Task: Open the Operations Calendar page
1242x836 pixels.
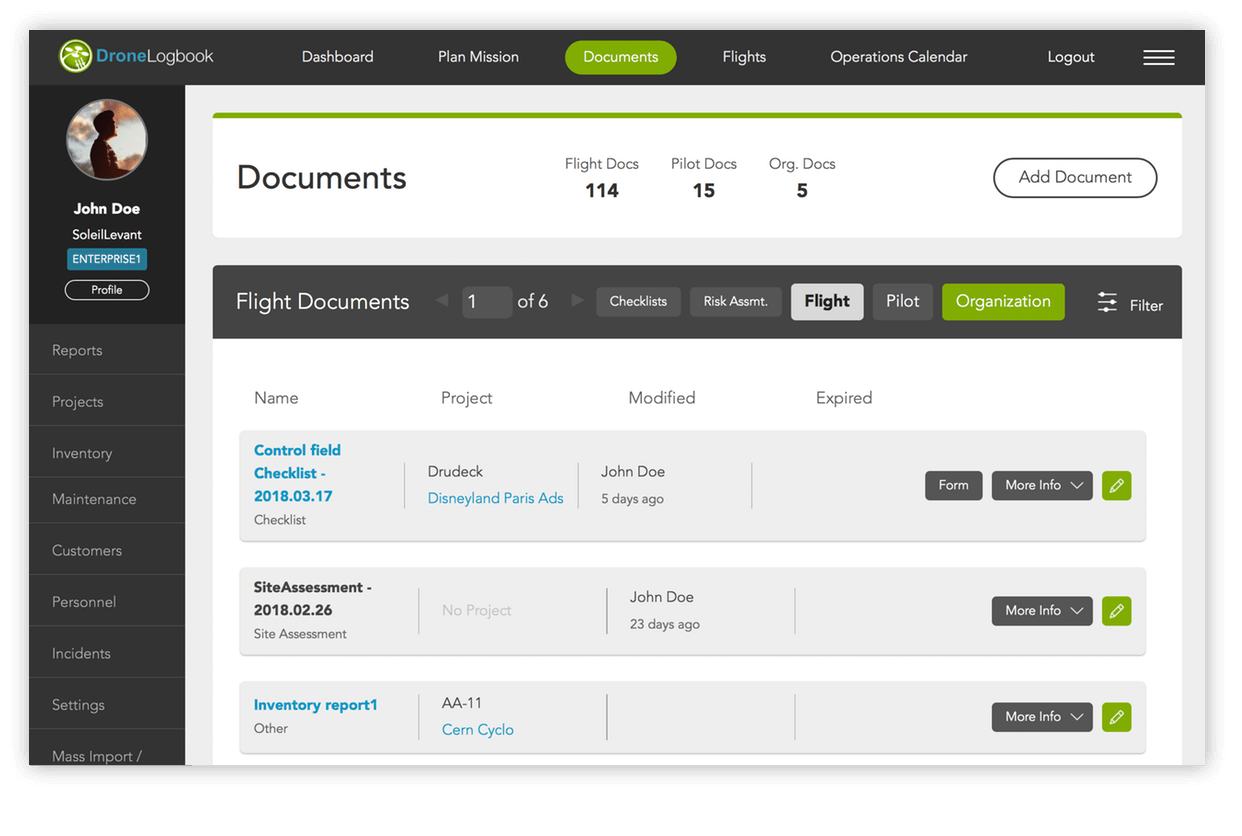Action: coord(899,57)
